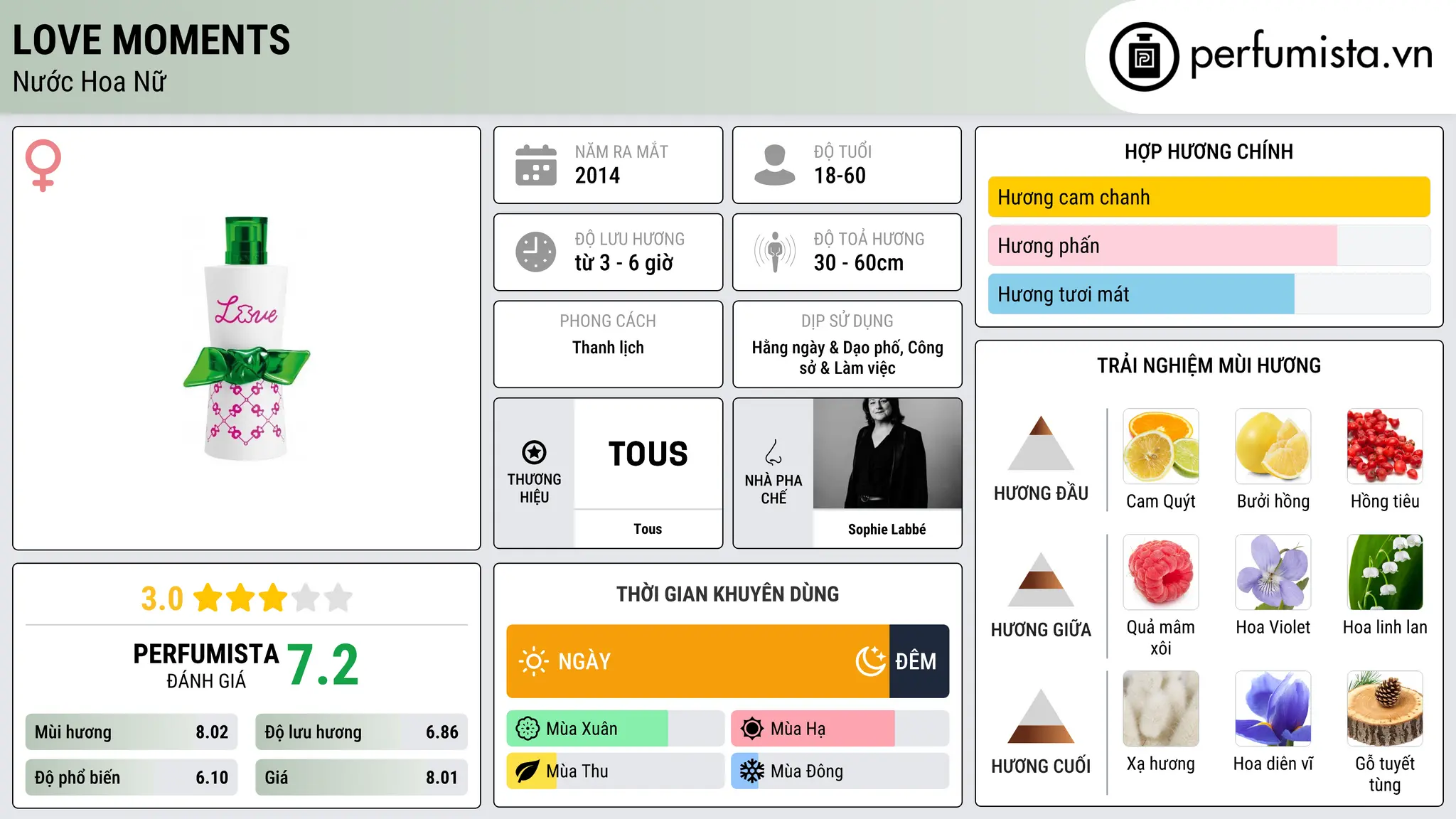
Task: Click the Mùi hương 8.02 score bar
Action: [132, 732]
